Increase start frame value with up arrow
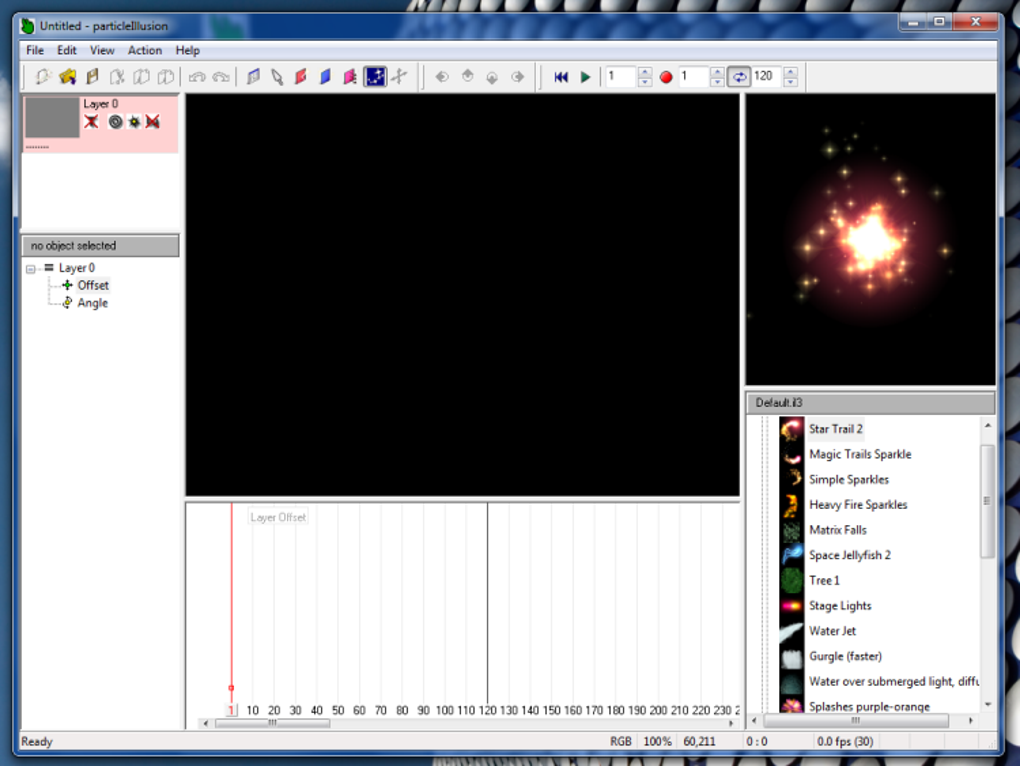 click(x=717, y=72)
